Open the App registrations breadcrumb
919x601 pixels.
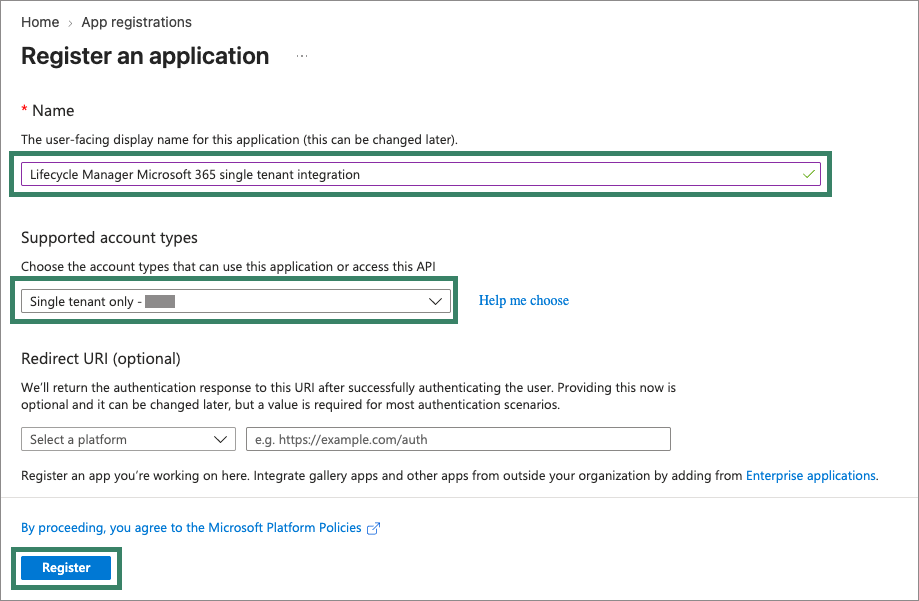coord(137,22)
